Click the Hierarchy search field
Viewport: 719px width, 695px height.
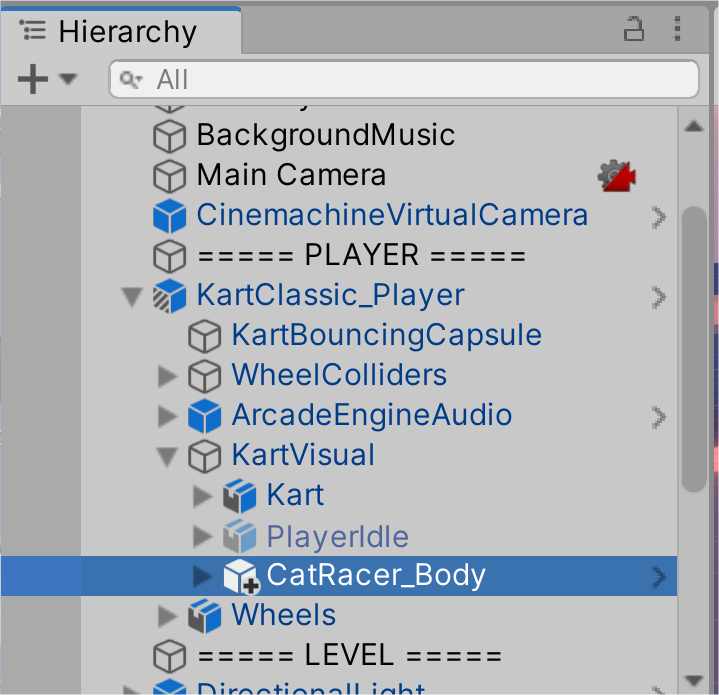[404, 79]
